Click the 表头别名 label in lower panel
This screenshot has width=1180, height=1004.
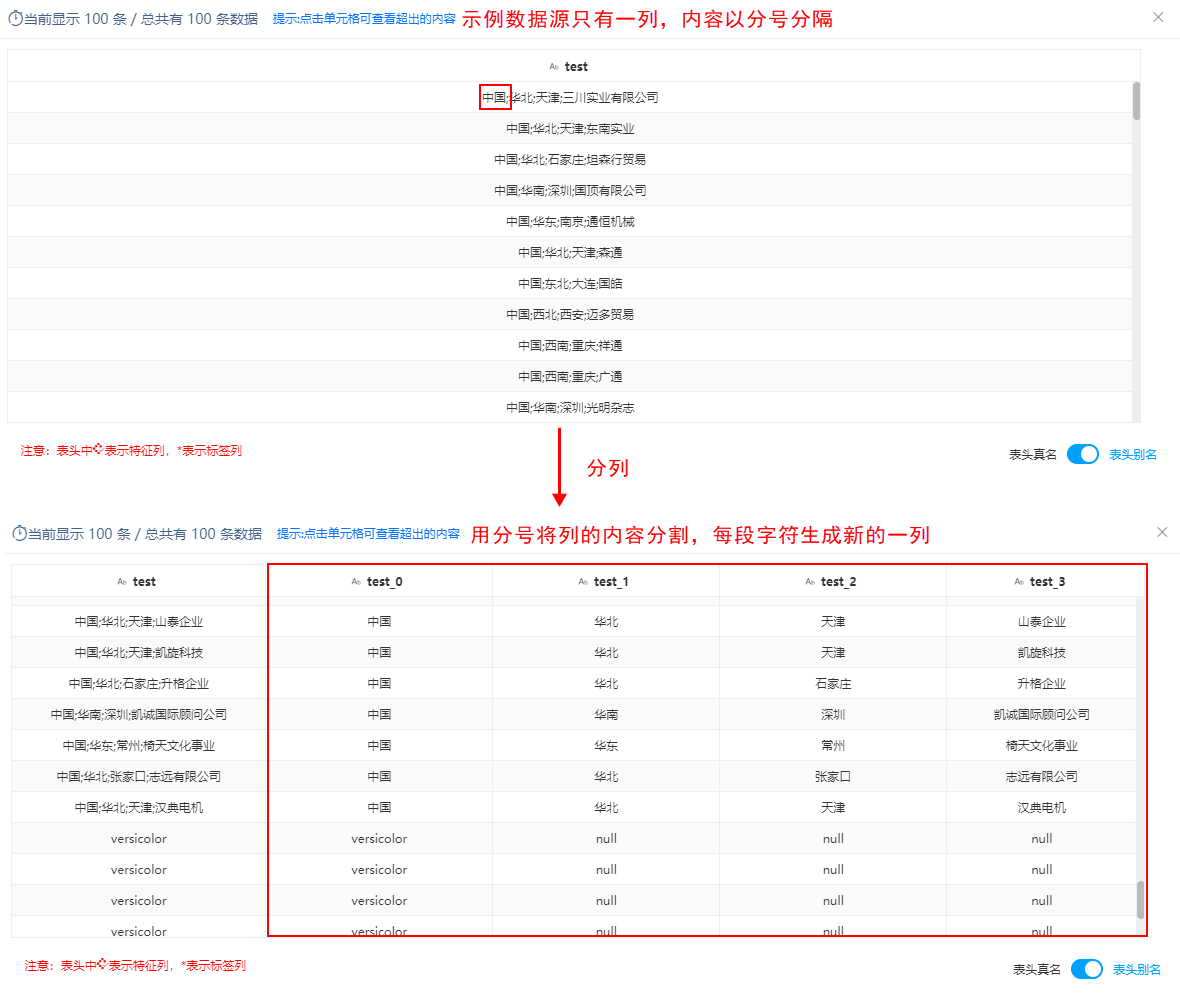click(x=1136, y=969)
